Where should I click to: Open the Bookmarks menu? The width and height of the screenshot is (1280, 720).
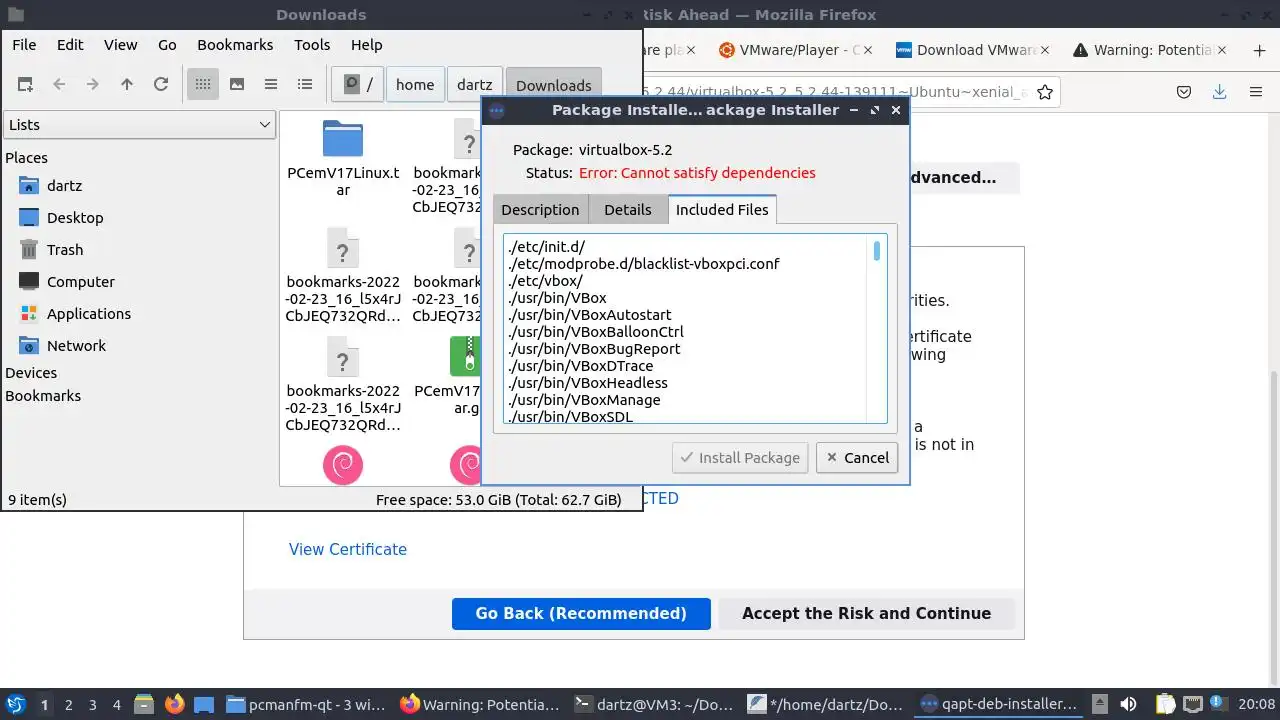235,44
